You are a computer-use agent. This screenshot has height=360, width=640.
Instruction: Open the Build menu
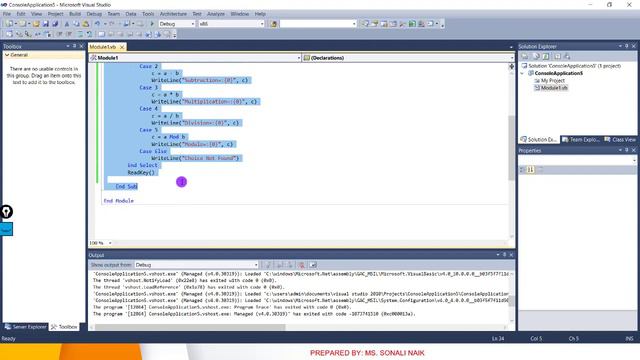pos(75,14)
